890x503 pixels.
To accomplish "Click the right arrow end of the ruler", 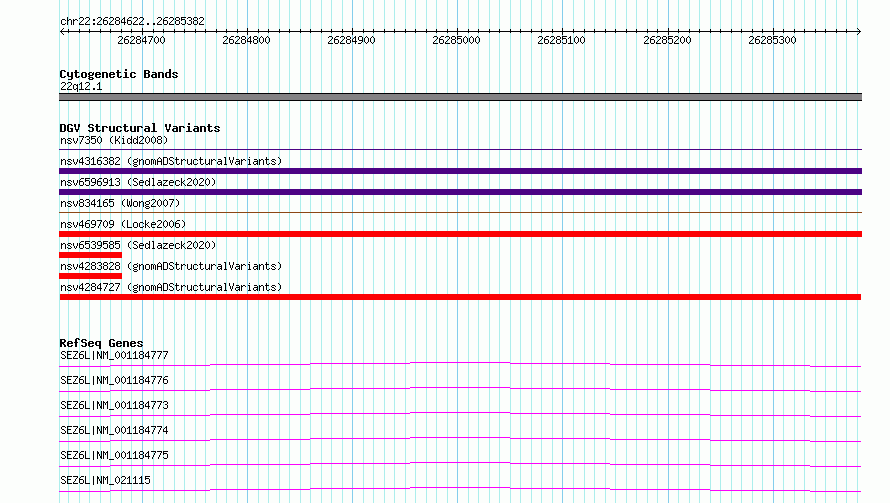I will (x=859, y=32).
